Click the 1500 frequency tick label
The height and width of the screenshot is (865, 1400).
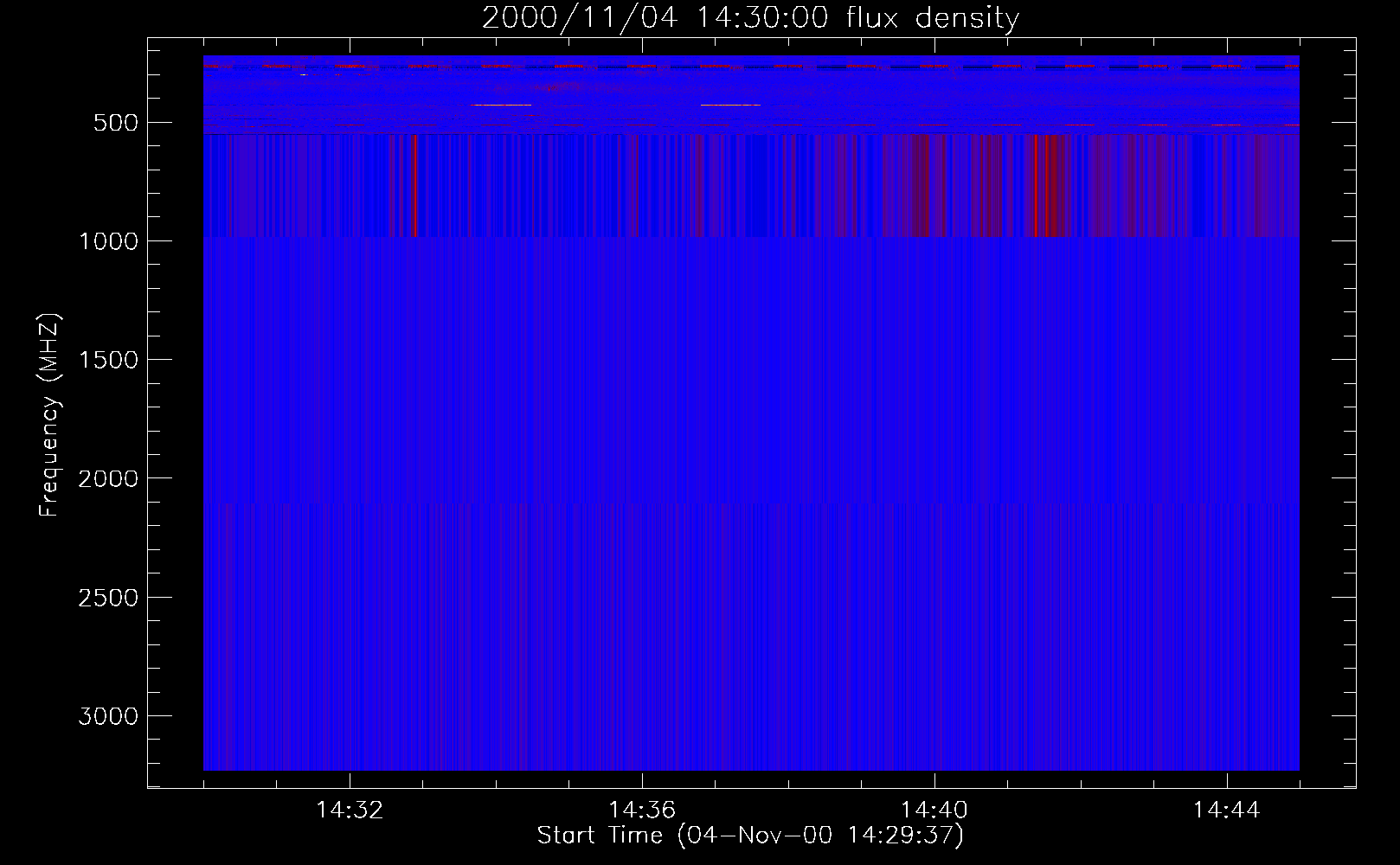pyautogui.click(x=108, y=360)
